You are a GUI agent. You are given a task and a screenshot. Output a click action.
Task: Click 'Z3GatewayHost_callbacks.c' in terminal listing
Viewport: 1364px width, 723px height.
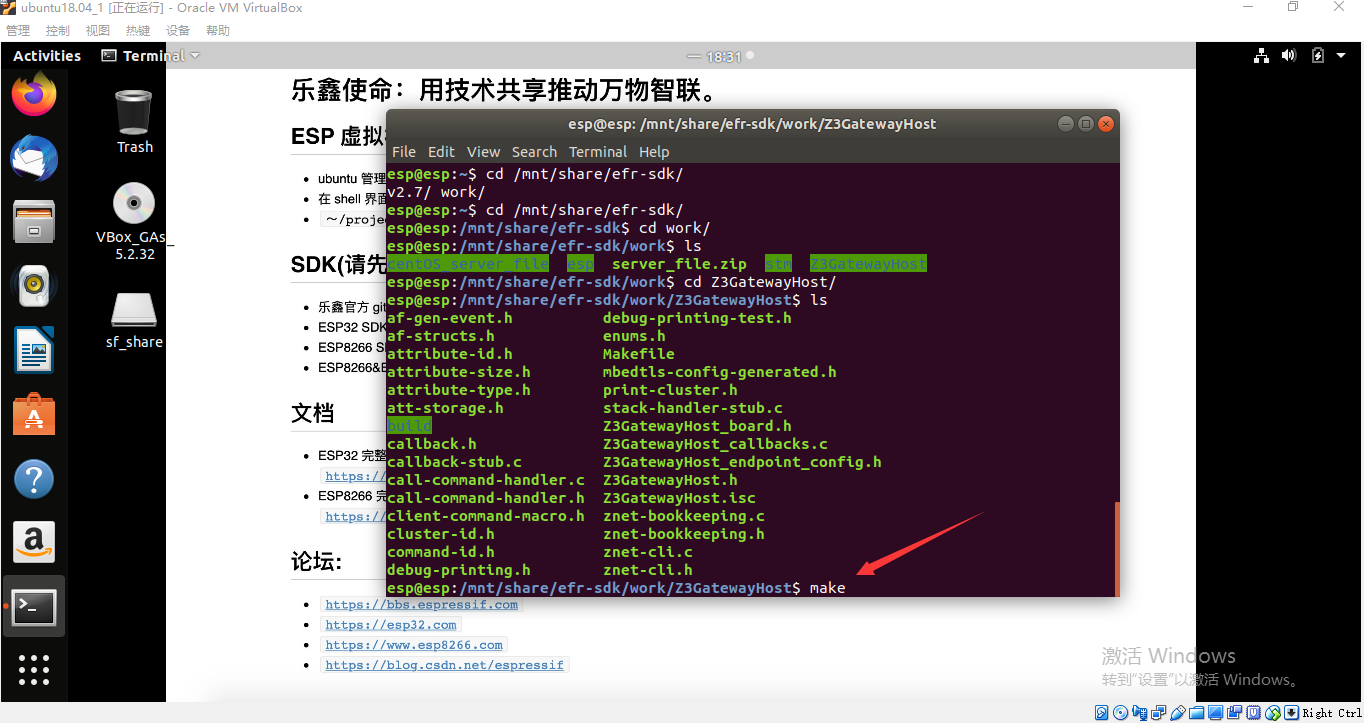(x=715, y=444)
